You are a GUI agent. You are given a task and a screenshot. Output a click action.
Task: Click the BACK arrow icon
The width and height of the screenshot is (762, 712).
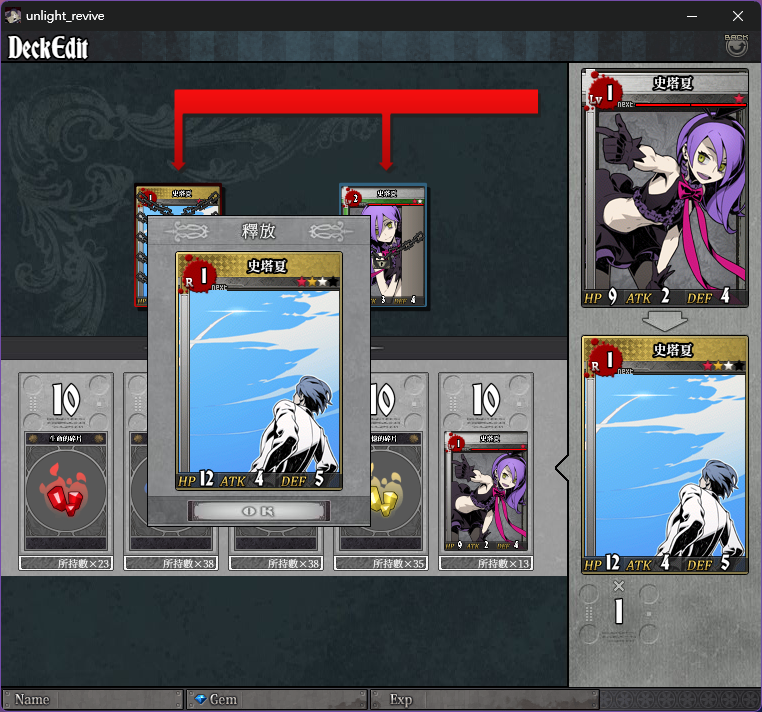tap(736, 46)
